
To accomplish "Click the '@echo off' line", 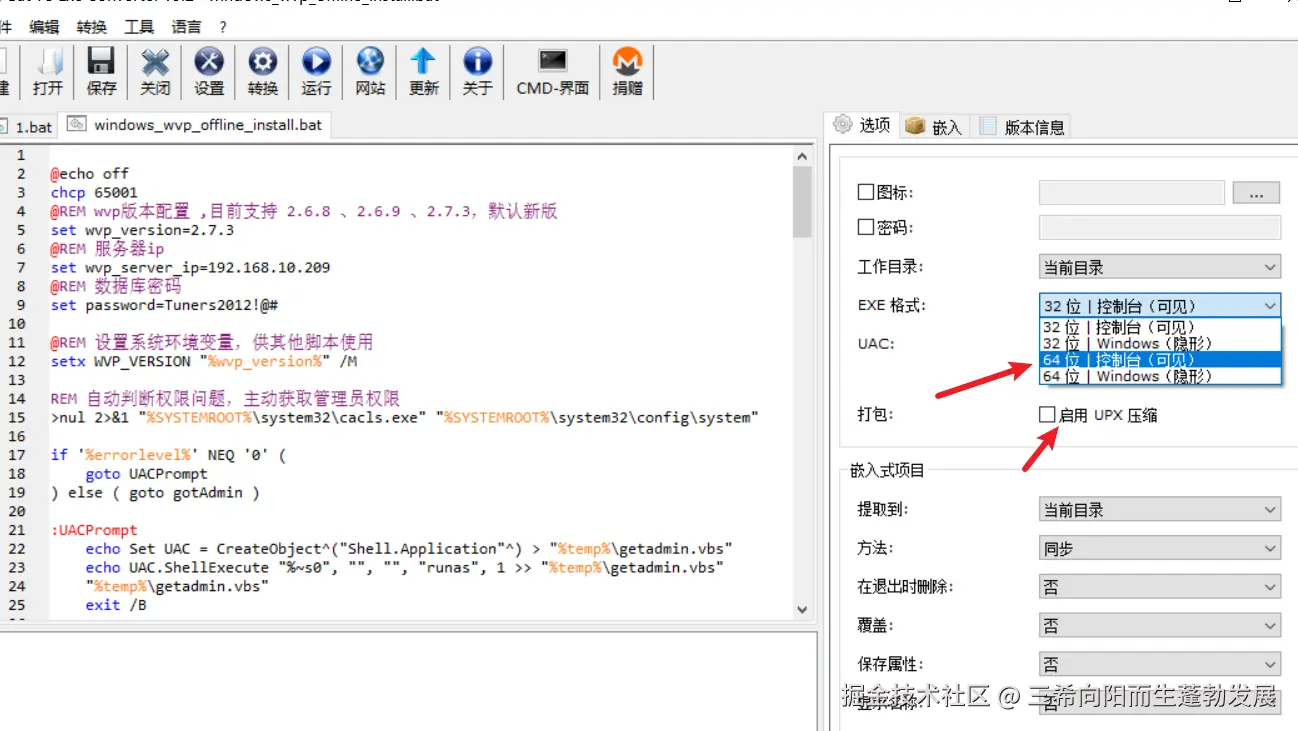I will point(90,174).
